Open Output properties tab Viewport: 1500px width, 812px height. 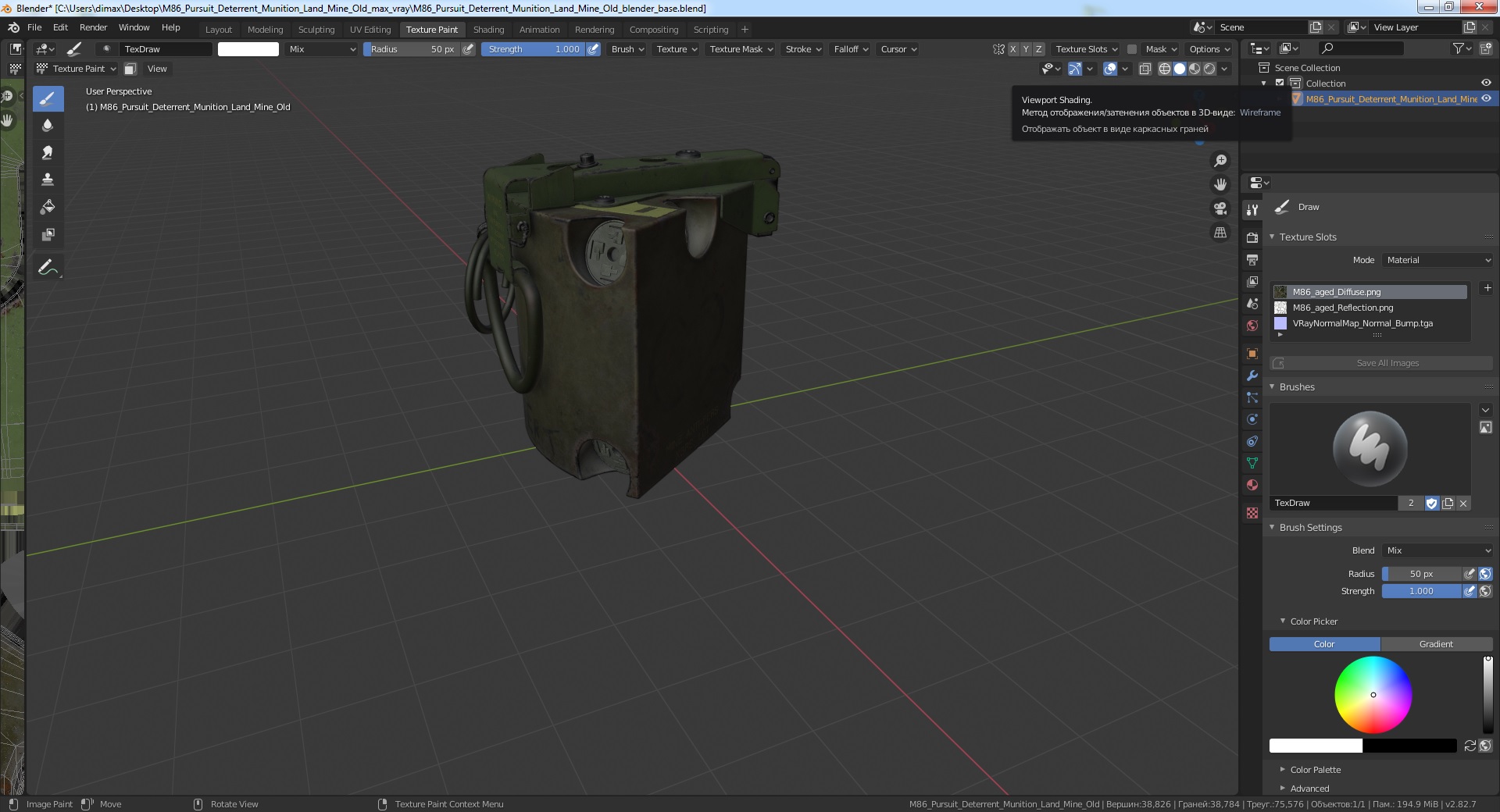click(1252, 259)
